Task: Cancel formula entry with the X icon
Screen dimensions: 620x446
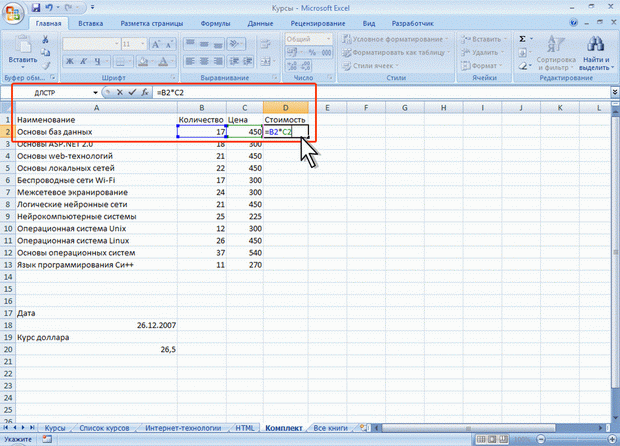Action: (120, 92)
